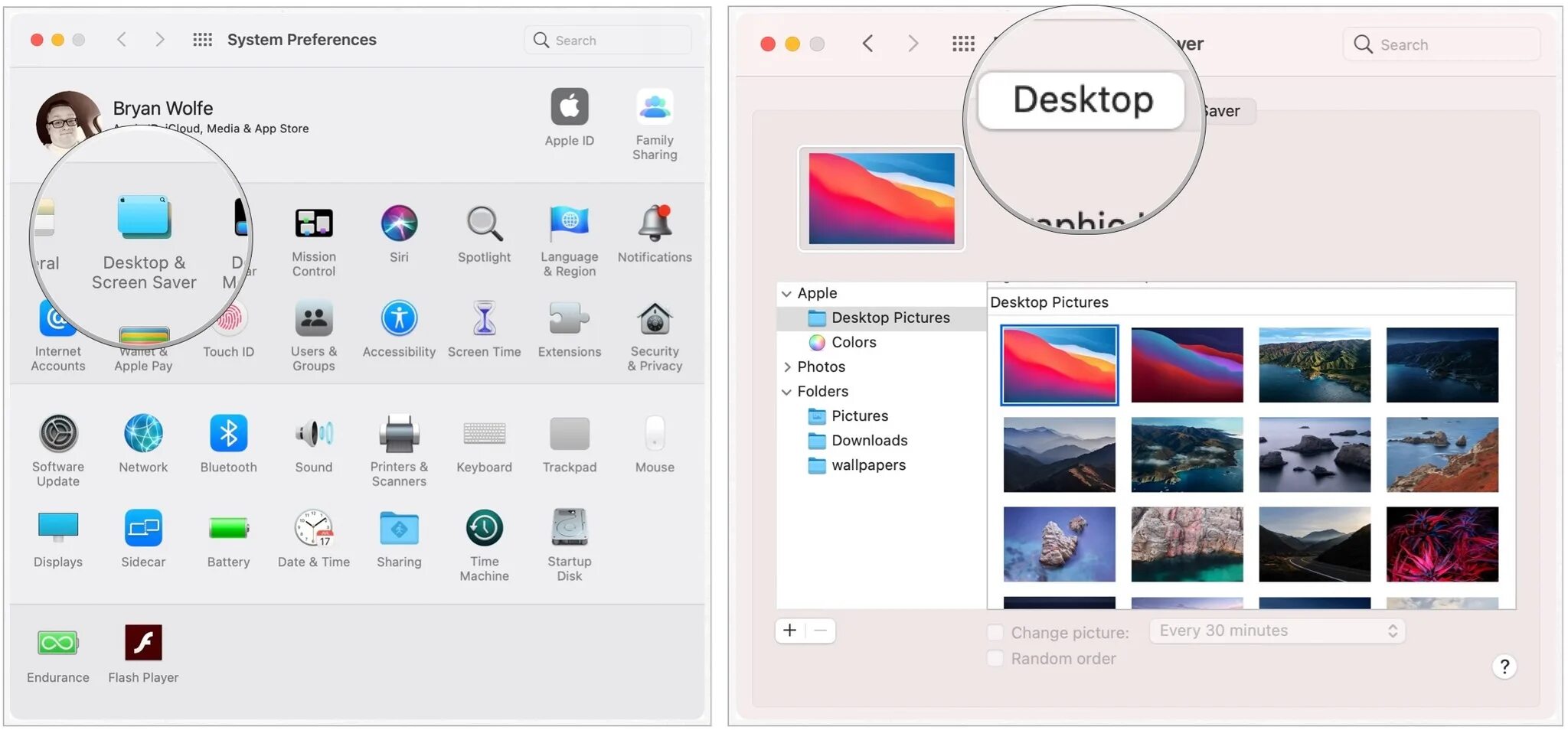The height and width of the screenshot is (730, 1568).
Task: Show all preferences in Desktop window
Action: 963,44
